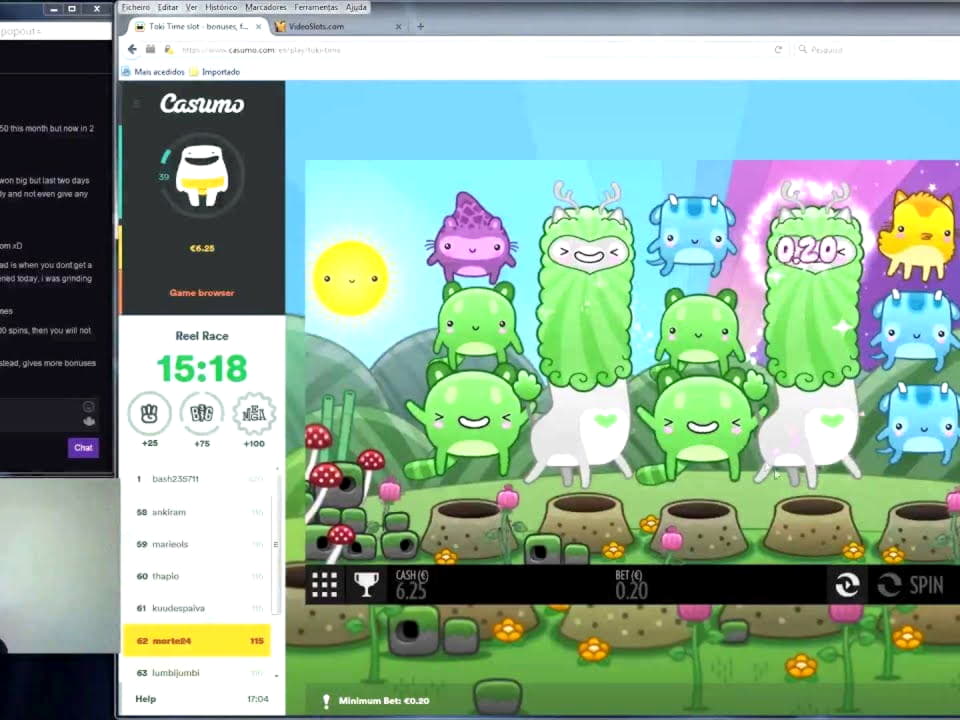Screen dimensions: 960x720
Task: Open the Ficheiro menu
Action: pos(135,7)
